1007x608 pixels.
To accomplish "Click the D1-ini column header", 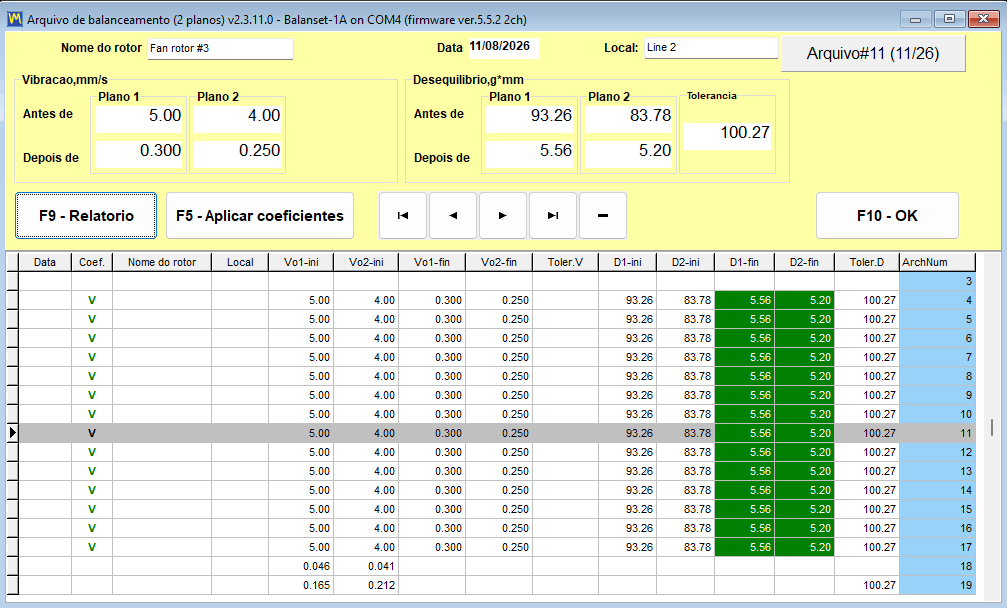I will pyautogui.click(x=627, y=262).
